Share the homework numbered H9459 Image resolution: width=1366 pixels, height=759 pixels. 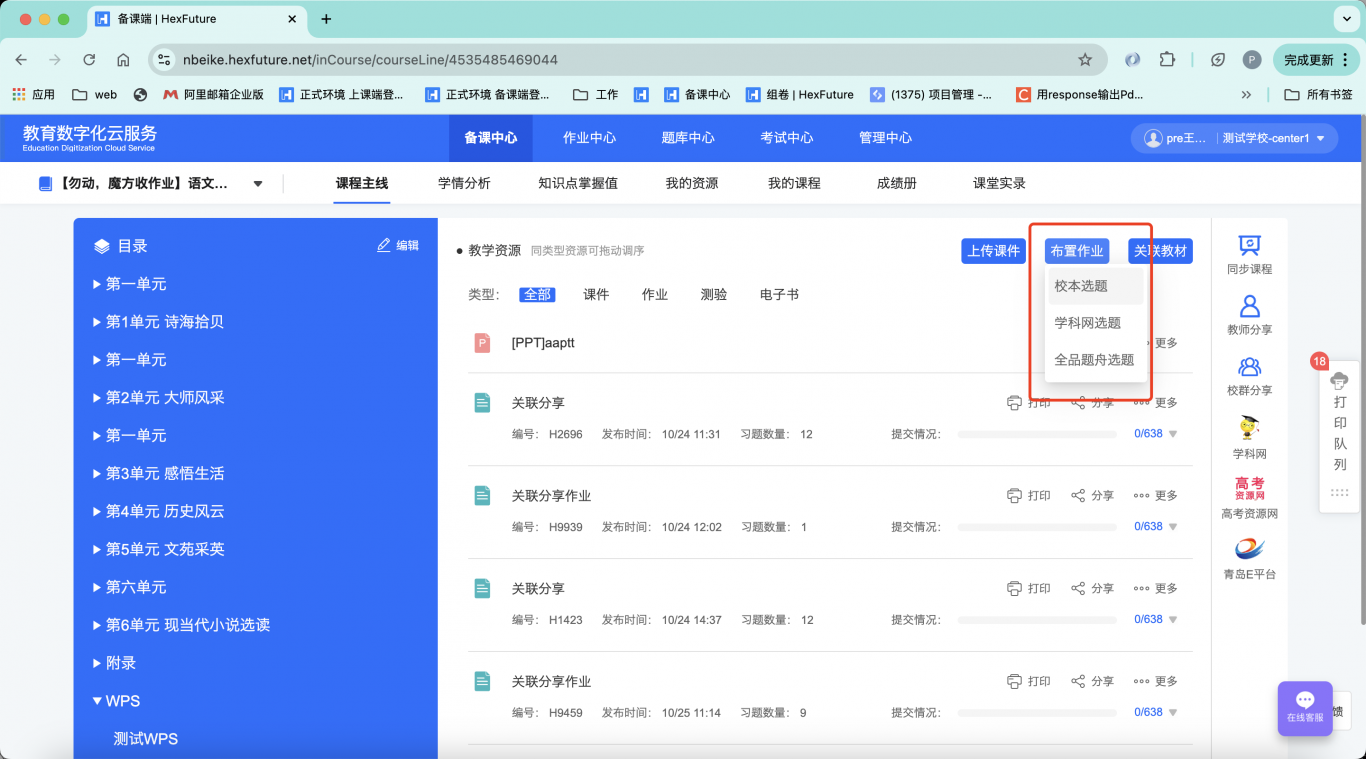point(1092,681)
